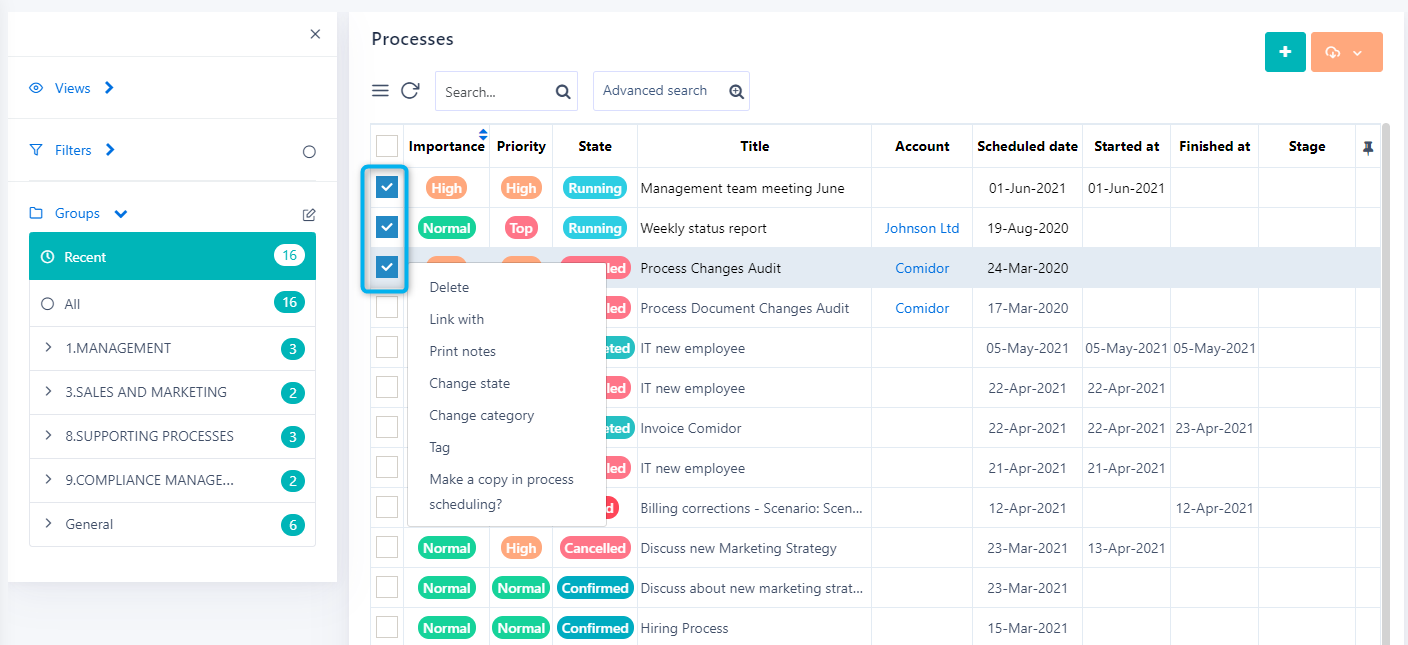The width and height of the screenshot is (1408, 645).
Task: Choose Change state from context menu
Action: pos(470,383)
